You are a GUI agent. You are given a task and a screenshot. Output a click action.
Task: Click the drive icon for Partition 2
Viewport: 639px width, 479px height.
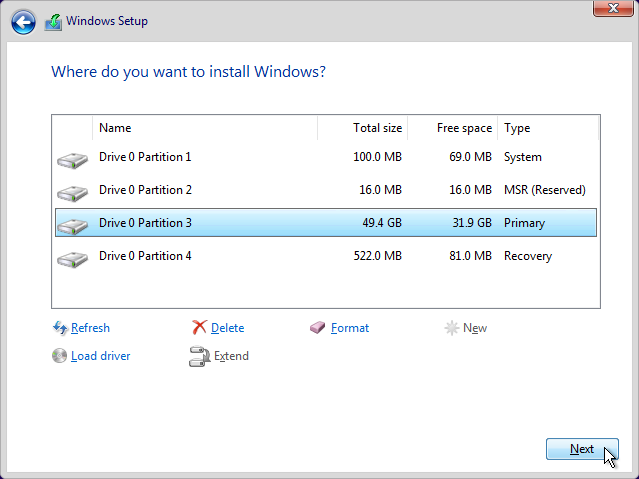(x=73, y=194)
